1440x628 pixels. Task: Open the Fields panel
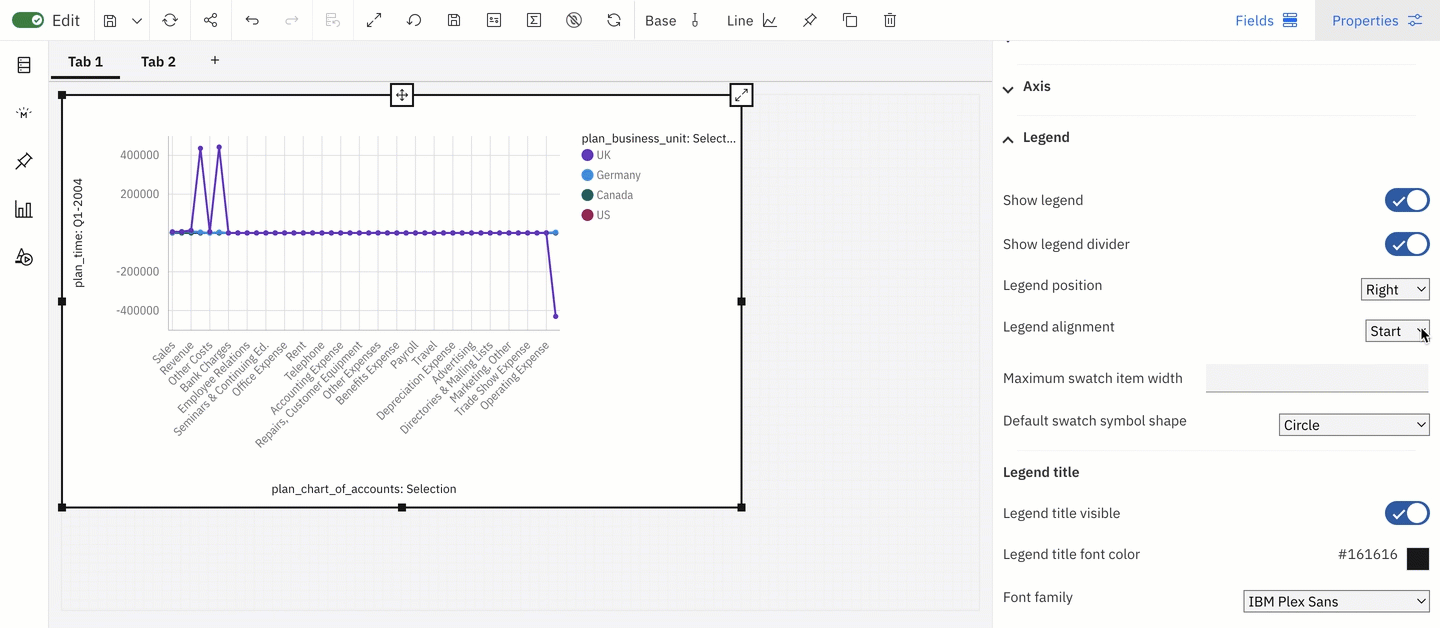pos(1266,20)
